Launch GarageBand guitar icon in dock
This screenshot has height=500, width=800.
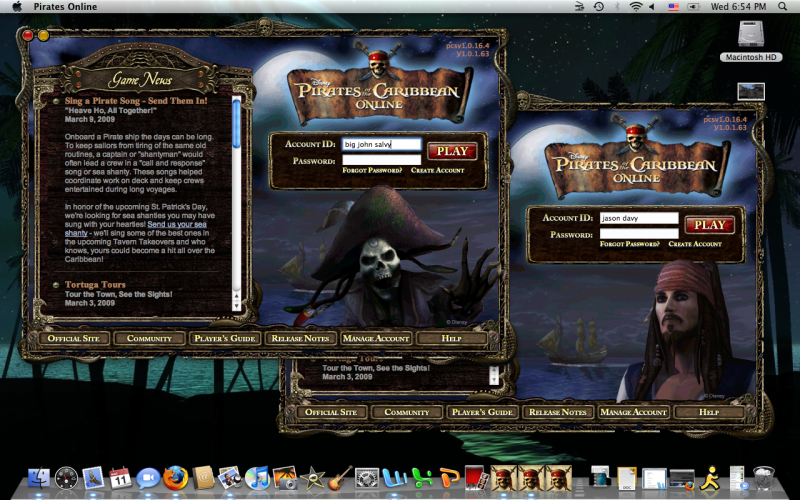(x=339, y=479)
